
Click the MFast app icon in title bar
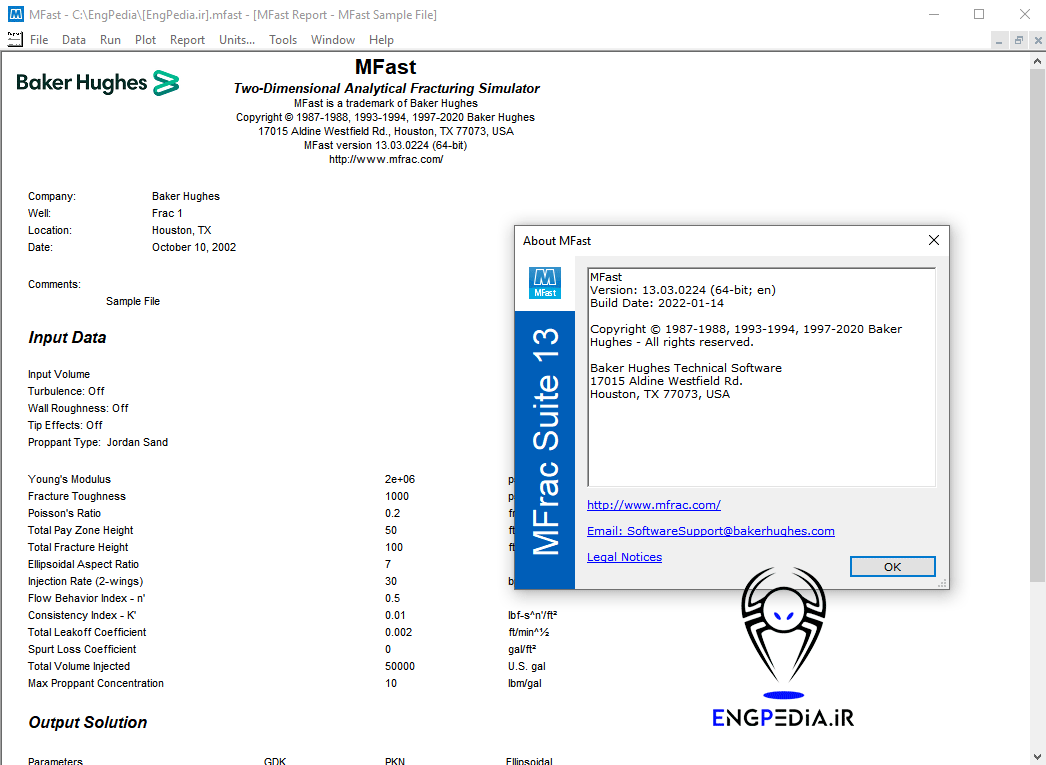(15, 14)
